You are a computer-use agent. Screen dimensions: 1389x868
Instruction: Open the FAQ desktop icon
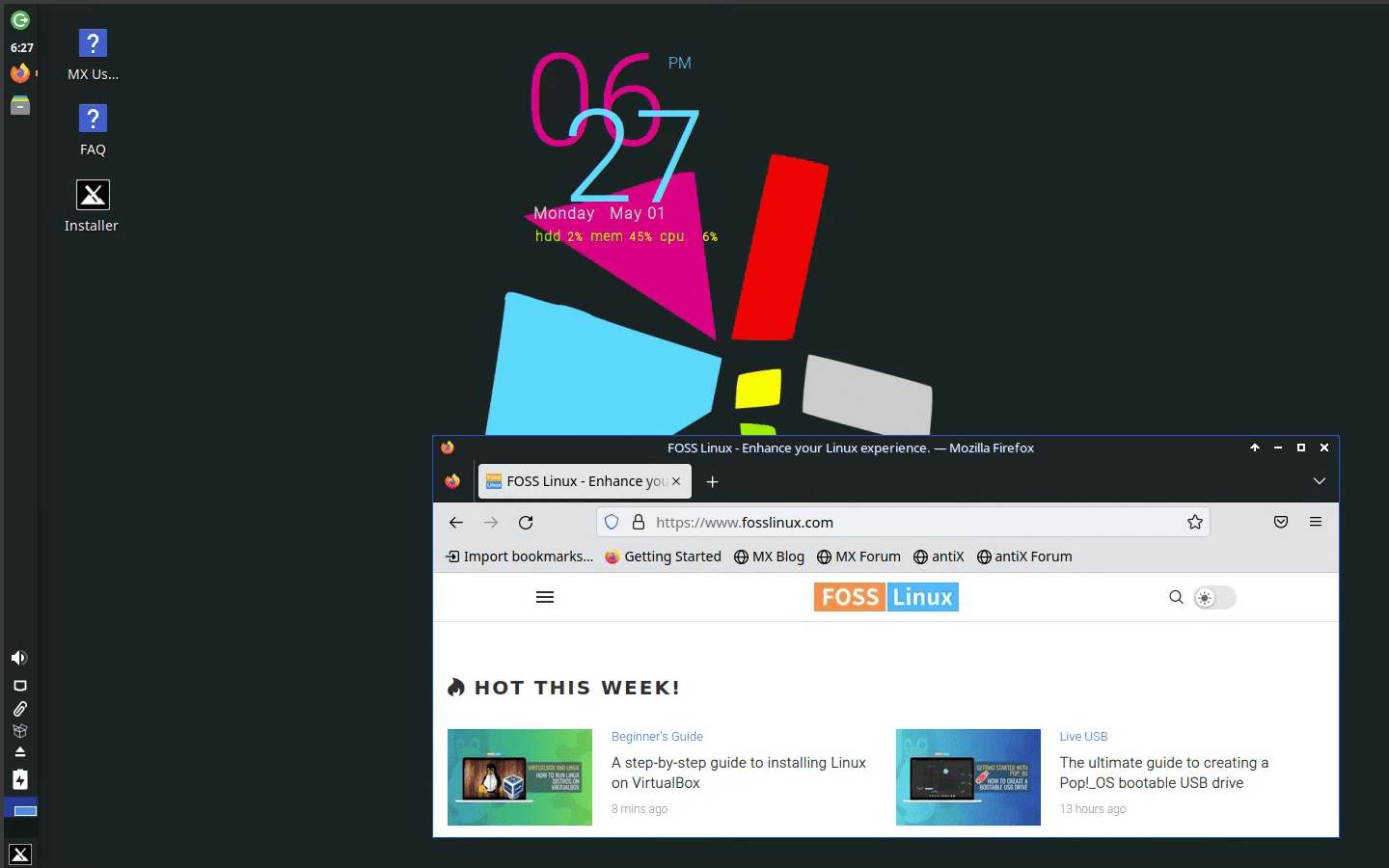[93, 130]
